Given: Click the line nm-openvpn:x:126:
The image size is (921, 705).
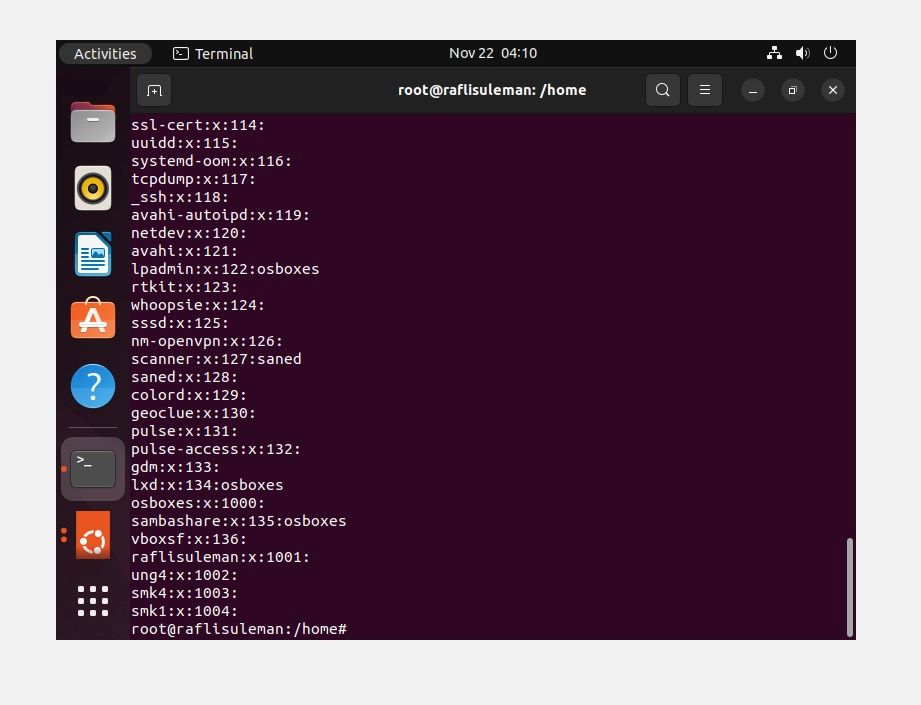Looking at the screenshot, I should [207, 341].
